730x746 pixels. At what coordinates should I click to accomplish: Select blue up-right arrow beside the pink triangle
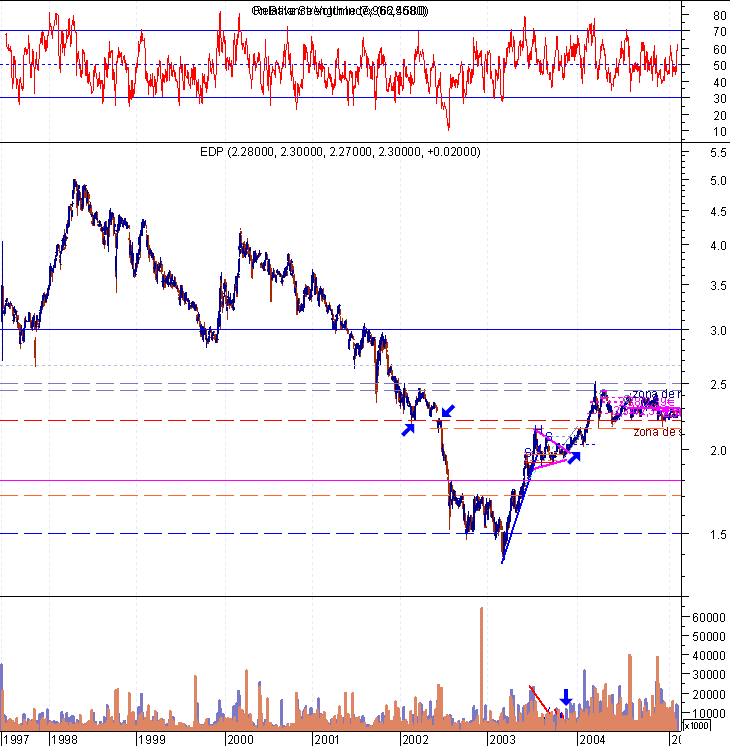[x=574, y=458]
